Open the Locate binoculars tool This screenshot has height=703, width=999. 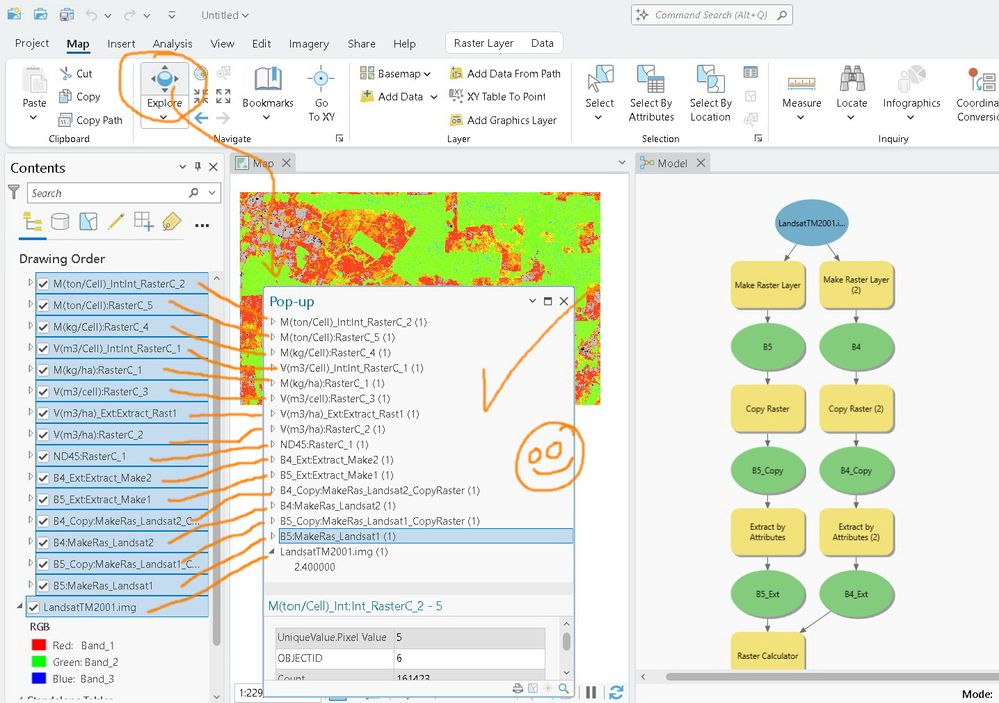tap(851, 92)
